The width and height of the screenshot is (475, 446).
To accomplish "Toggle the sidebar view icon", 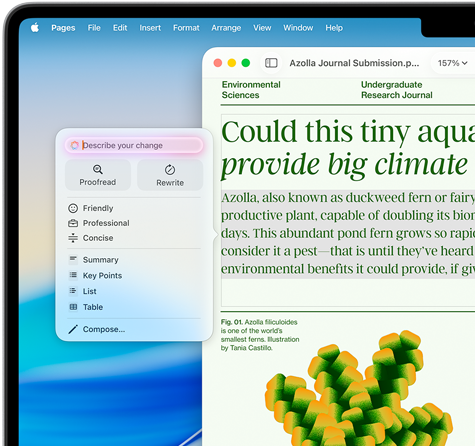I will click(271, 63).
